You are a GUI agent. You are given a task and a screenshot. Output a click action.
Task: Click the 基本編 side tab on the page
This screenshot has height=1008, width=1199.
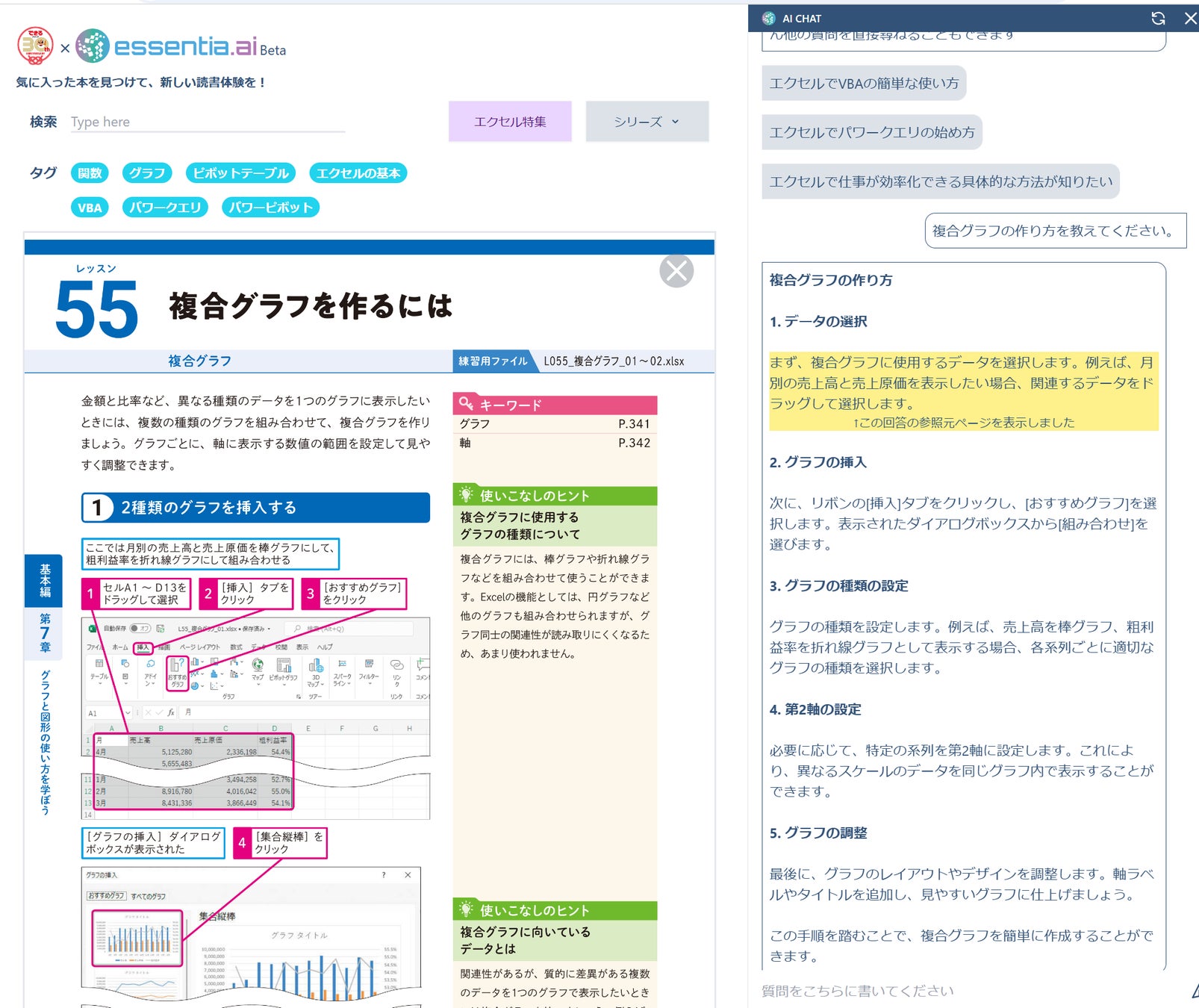tap(45, 581)
